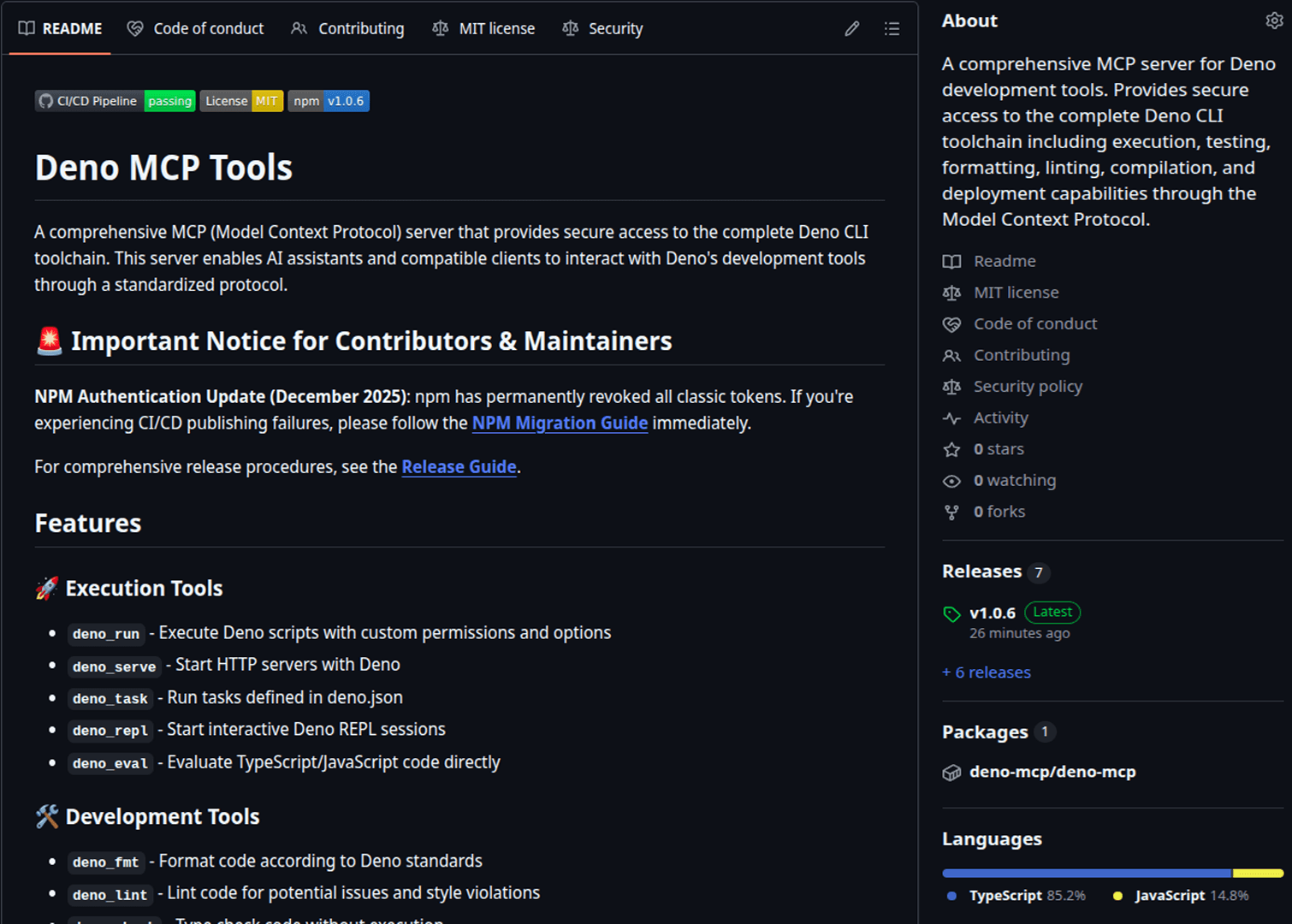Follow the Release Guide link

click(459, 467)
